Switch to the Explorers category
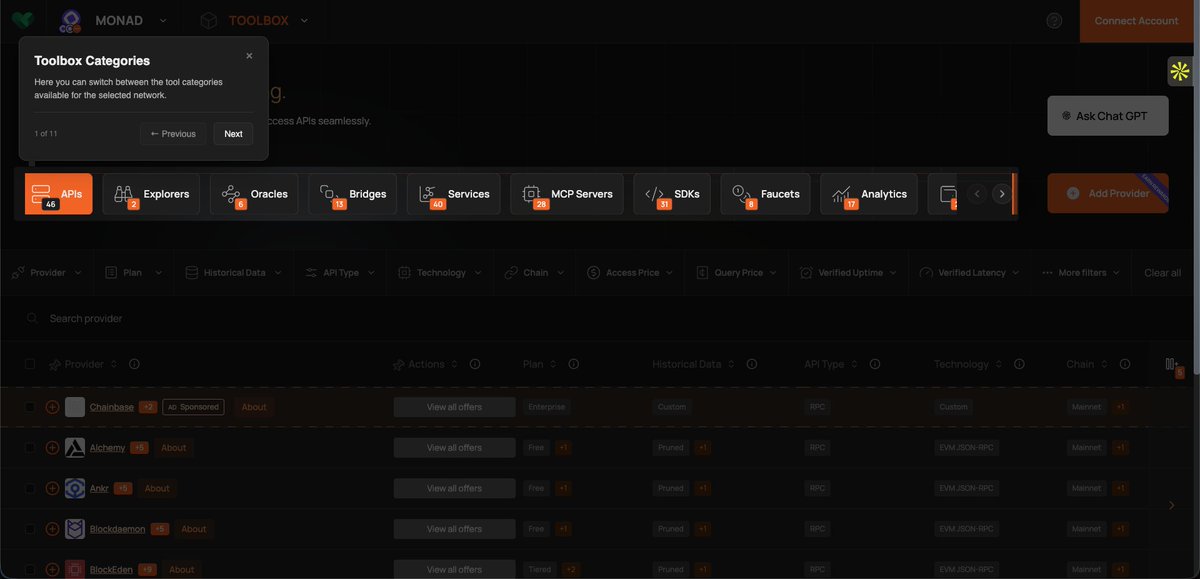1200x579 pixels. click(152, 194)
